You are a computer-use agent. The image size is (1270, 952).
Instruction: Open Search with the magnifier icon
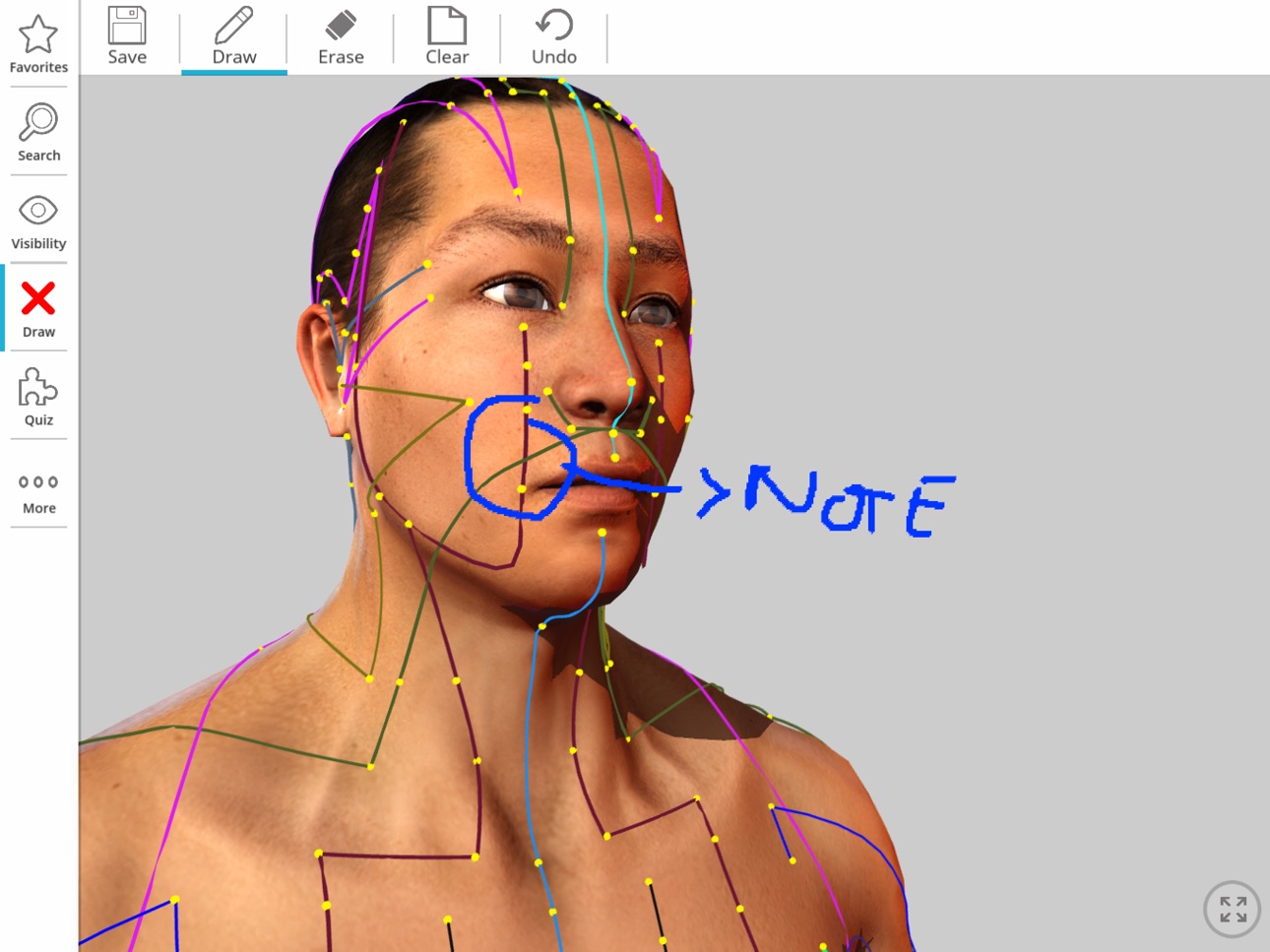[38, 133]
